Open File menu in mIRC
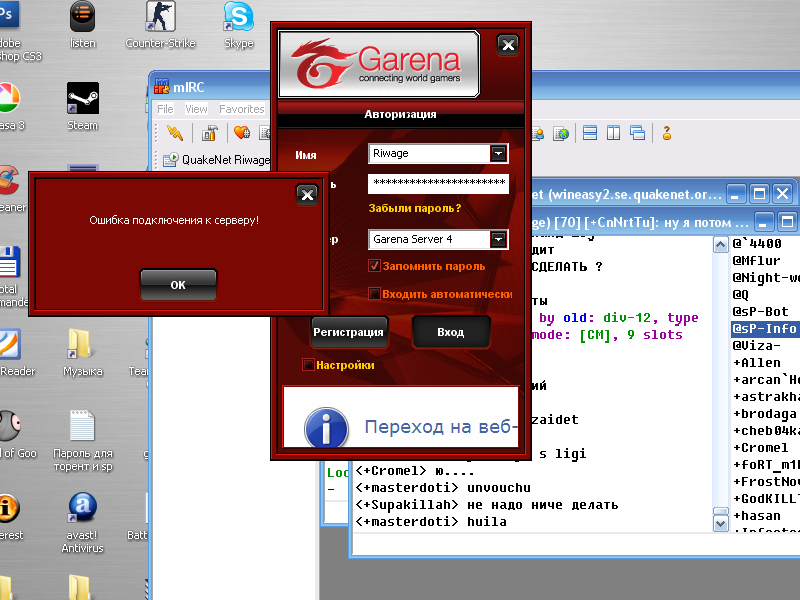The height and width of the screenshot is (600, 800). tap(165, 109)
